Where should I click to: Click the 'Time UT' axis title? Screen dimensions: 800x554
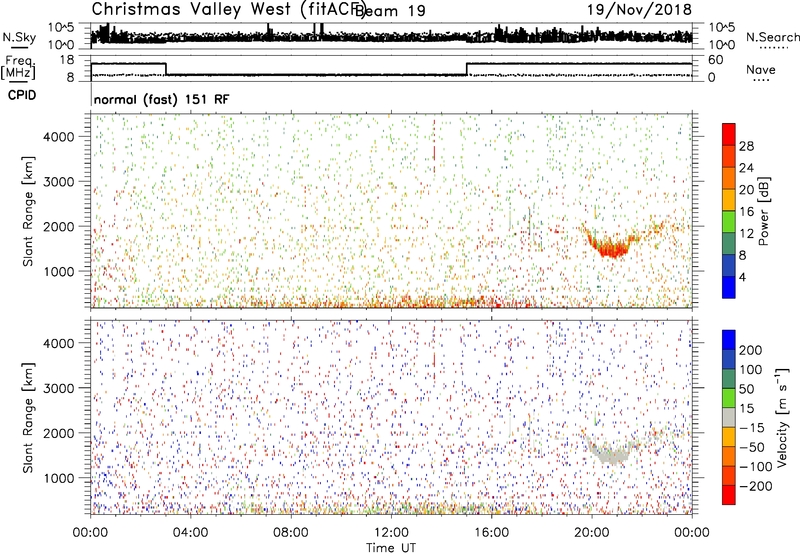coord(391,547)
